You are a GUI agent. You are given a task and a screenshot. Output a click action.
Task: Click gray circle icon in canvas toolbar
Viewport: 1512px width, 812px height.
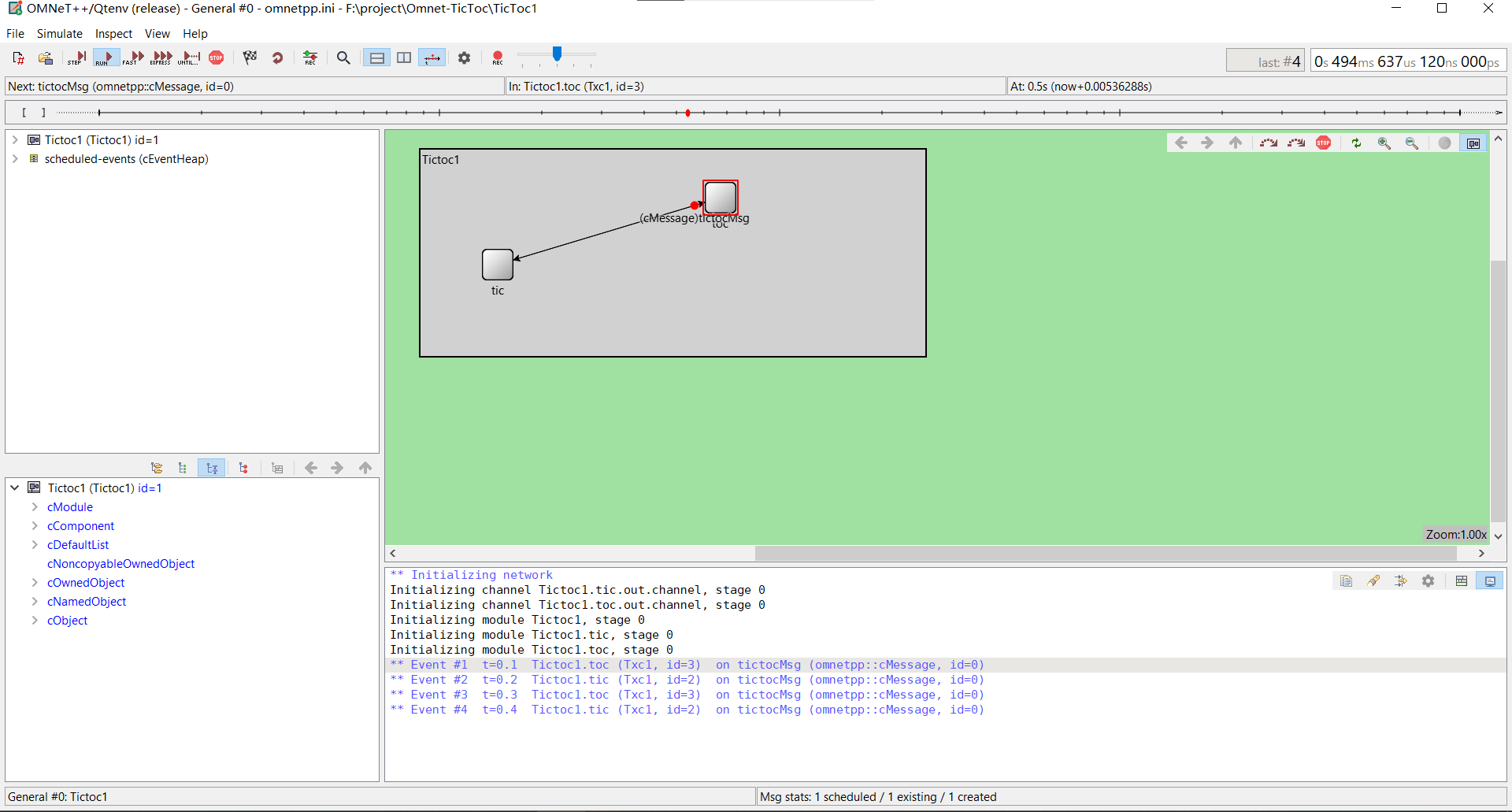point(1444,143)
